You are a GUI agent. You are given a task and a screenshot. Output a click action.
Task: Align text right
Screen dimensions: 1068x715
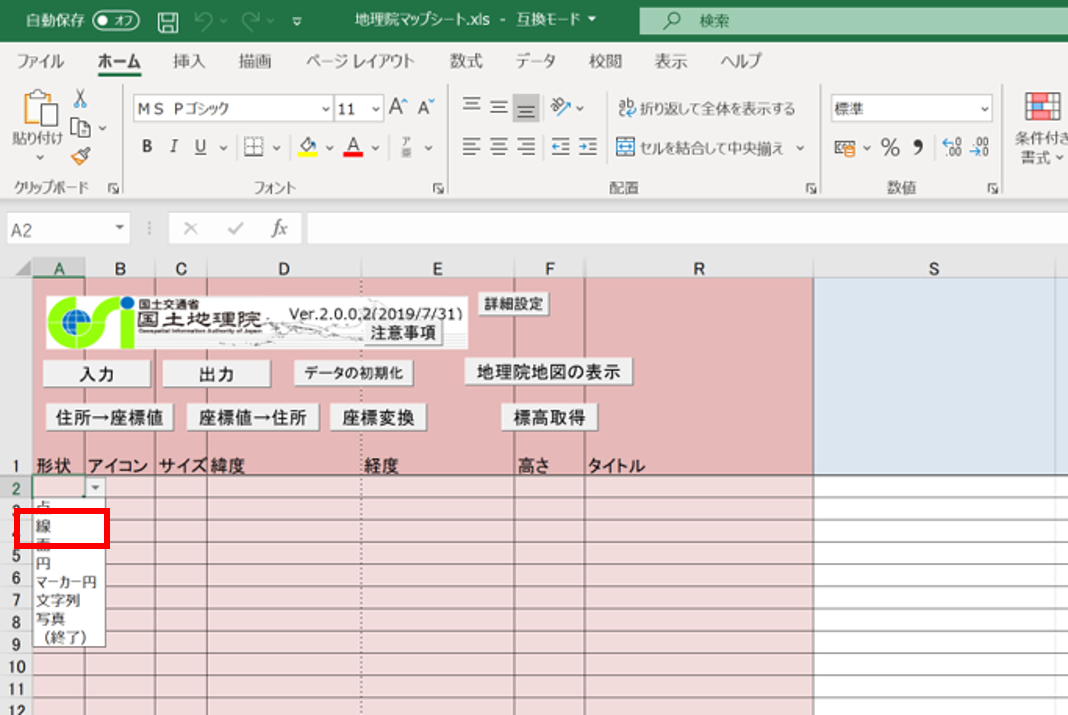pos(526,146)
